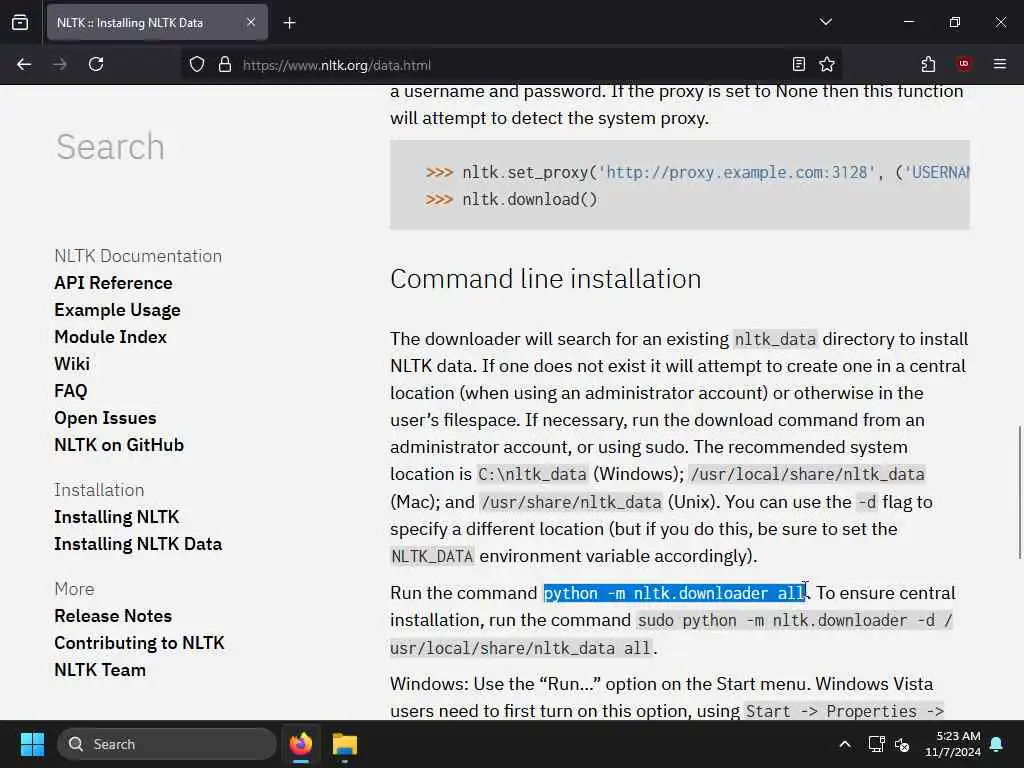Screen dimensions: 1024x768
Task: Go to Installing NLTK Data page
Action: coord(138,544)
